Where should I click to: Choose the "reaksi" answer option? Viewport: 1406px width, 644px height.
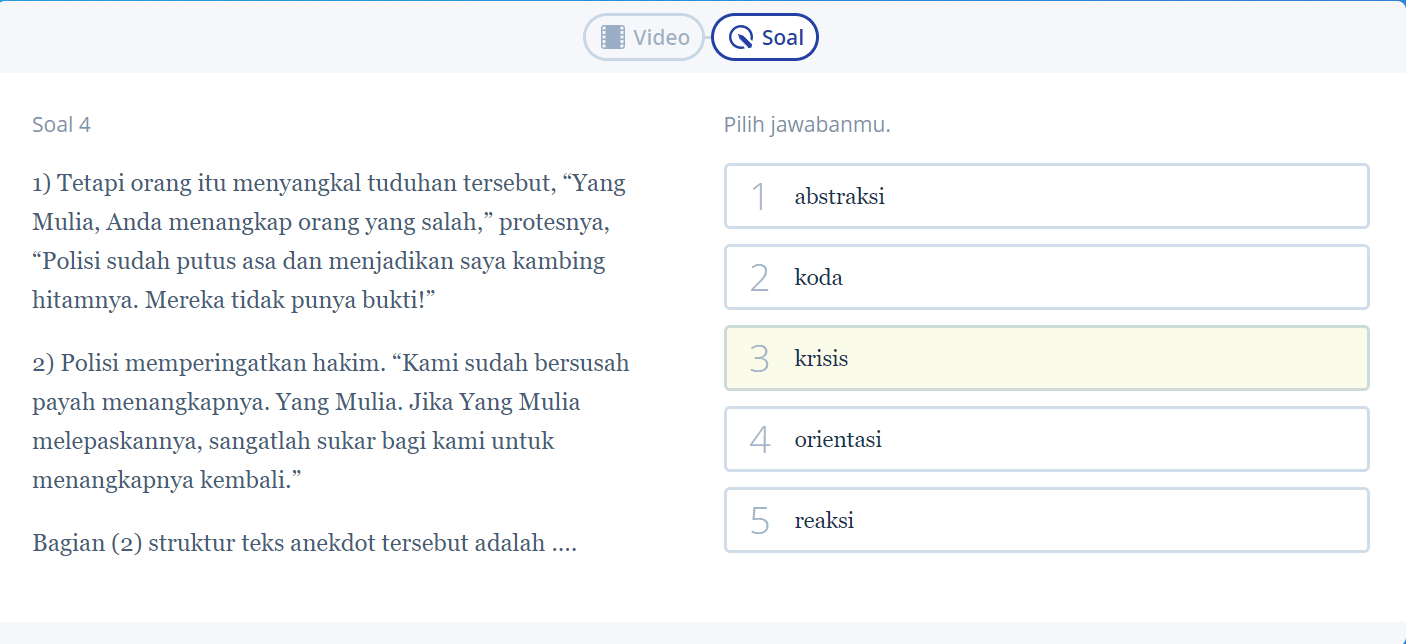pos(1046,521)
